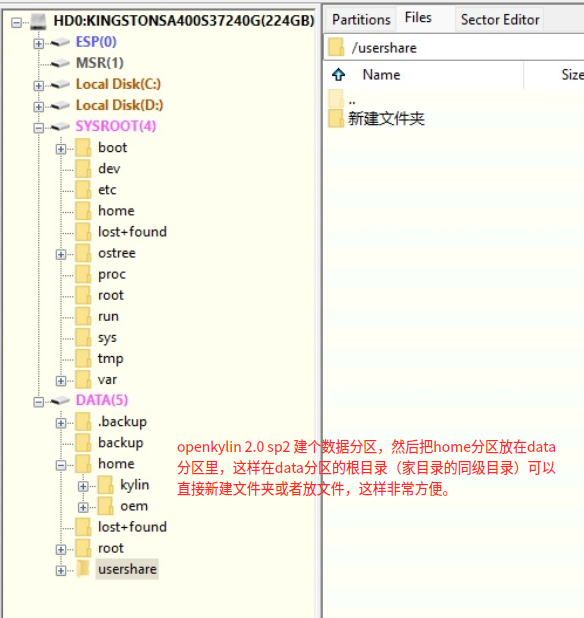Select the ostree folder label
The image size is (584, 618).
[117, 253]
